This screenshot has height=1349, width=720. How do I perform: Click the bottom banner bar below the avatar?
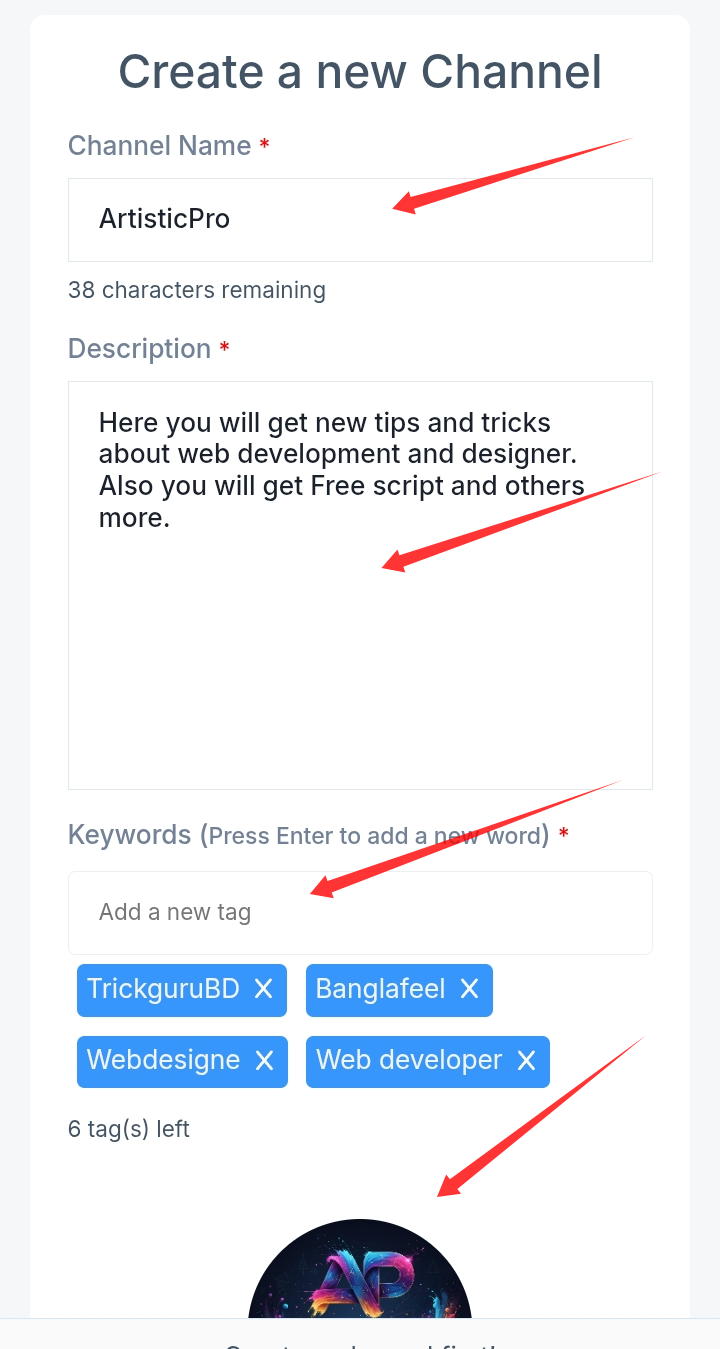click(360, 1335)
